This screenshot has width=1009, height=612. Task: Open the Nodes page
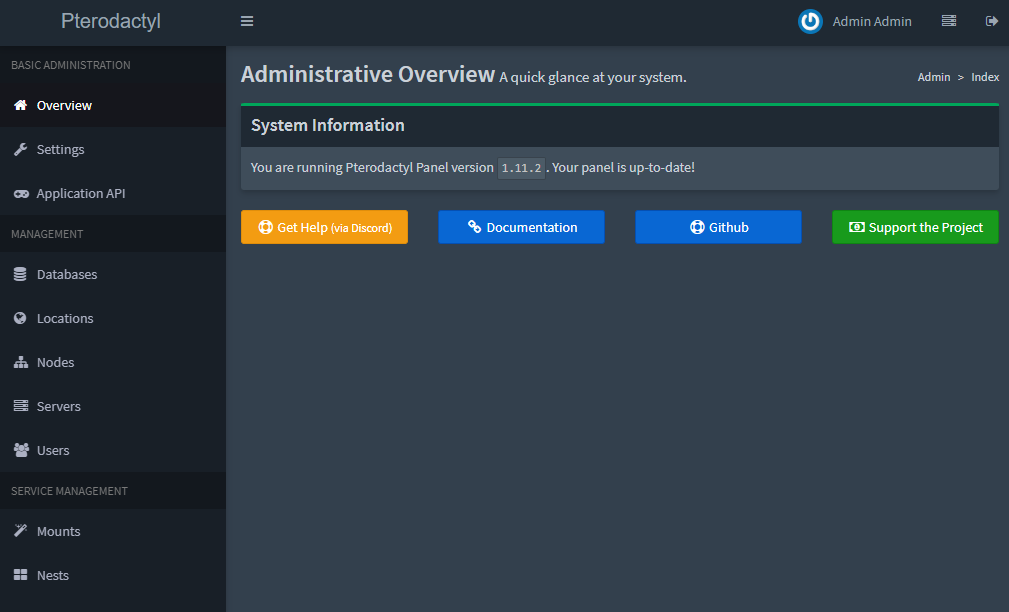[x=113, y=362]
